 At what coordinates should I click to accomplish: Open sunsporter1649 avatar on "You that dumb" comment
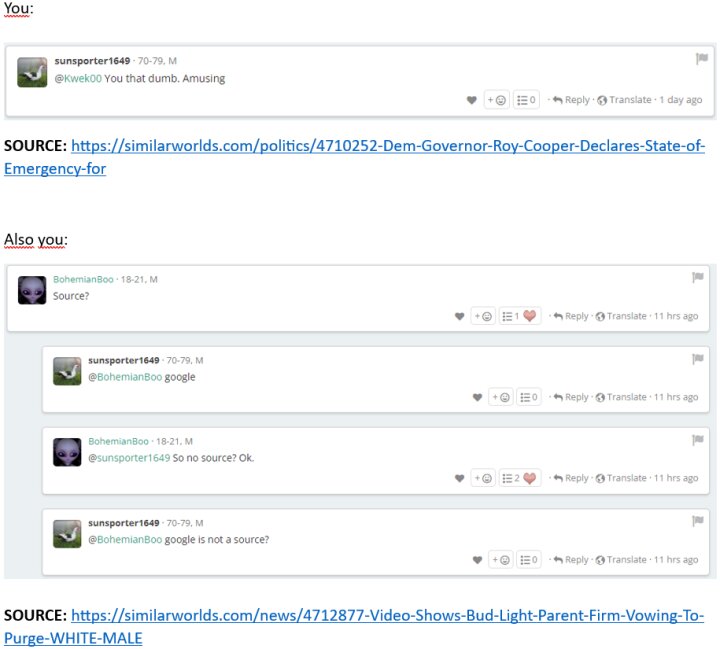tap(32, 72)
